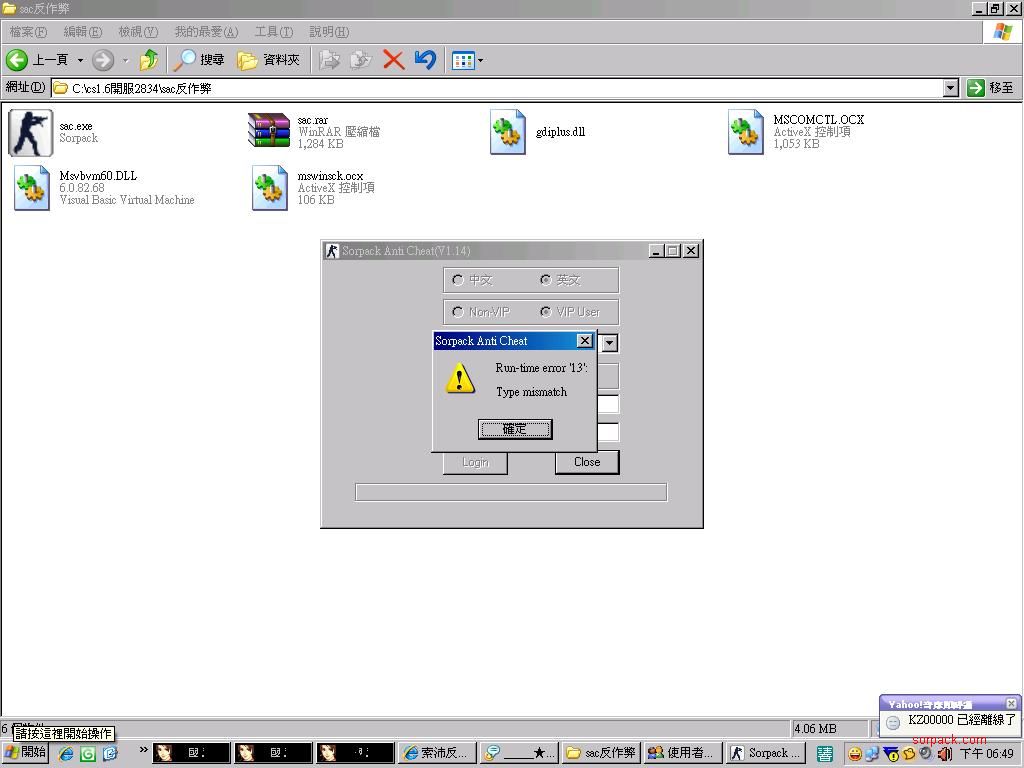
Task: Click the Up folder toolbar icon
Action: [149, 60]
